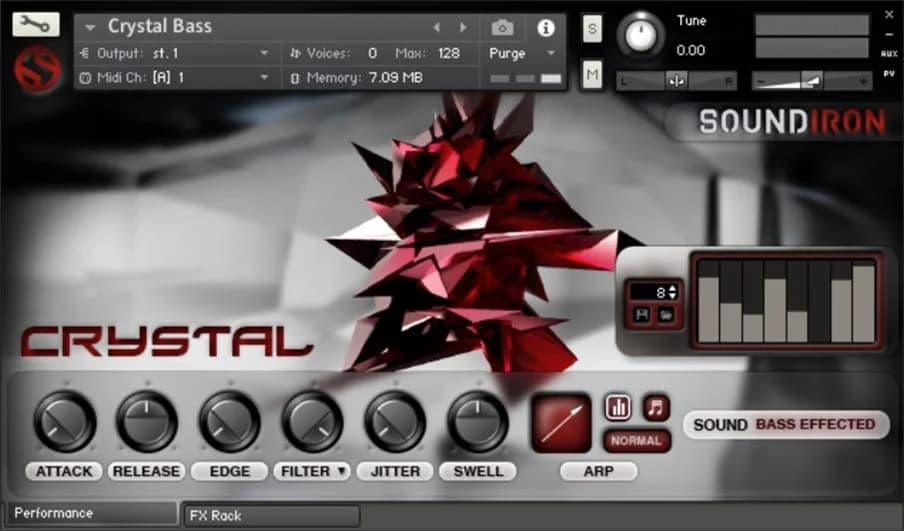Screen dimensions: 904x531
Task: Load an arpeggiator pattern with folder icon
Action: coord(665,315)
